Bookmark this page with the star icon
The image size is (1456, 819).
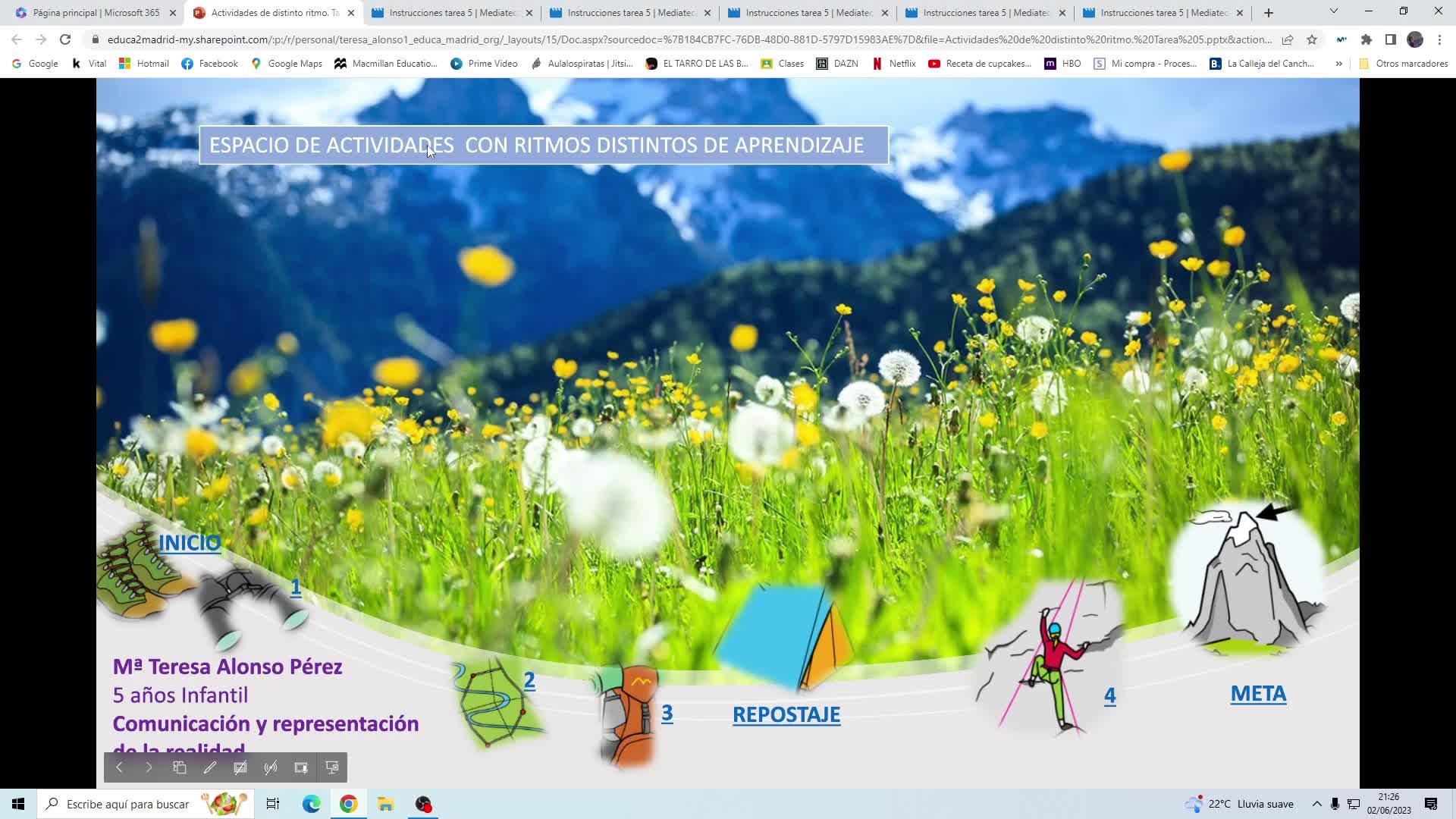(1312, 39)
